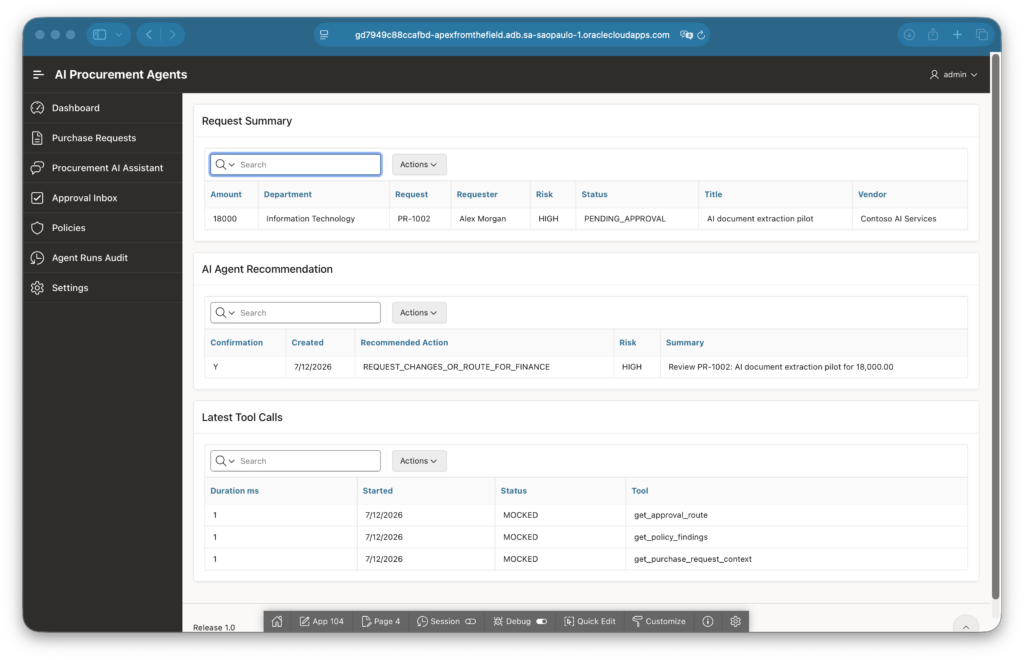
Task: Click the page vertical scrollbar
Action: tap(996, 326)
